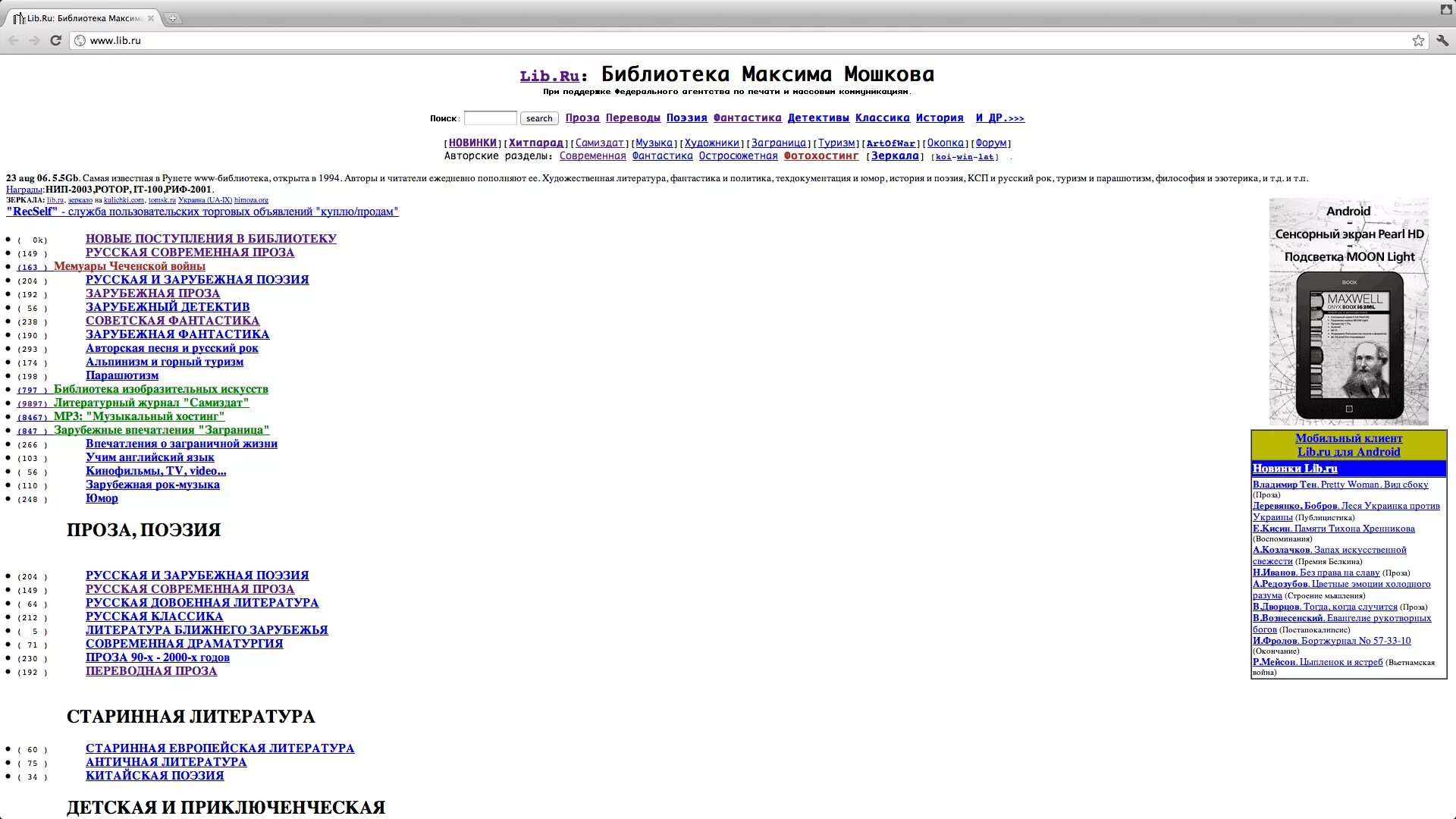This screenshot has height=819, width=1456.
Task: Open И.Фролов Бортжурнал No 57-33-10 entry
Action: [x=1332, y=641]
